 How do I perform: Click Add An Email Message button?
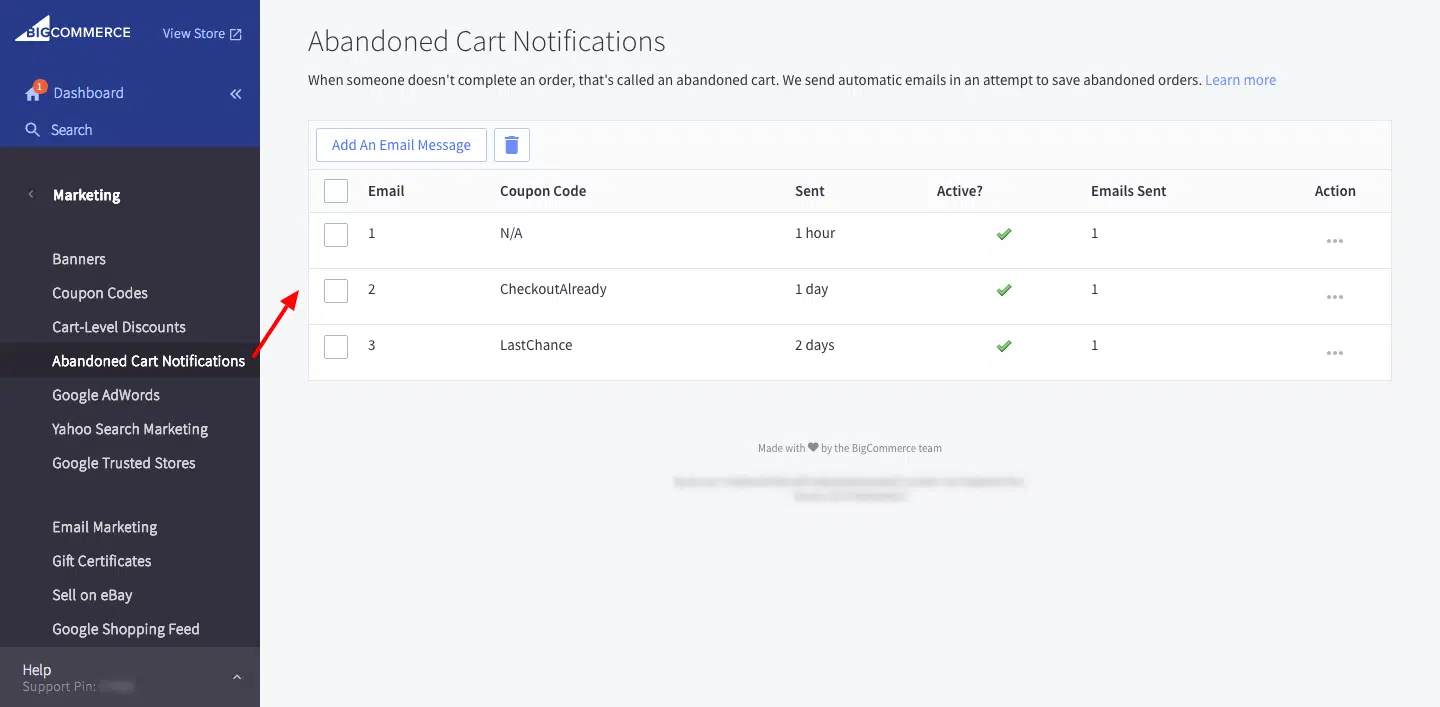401,145
